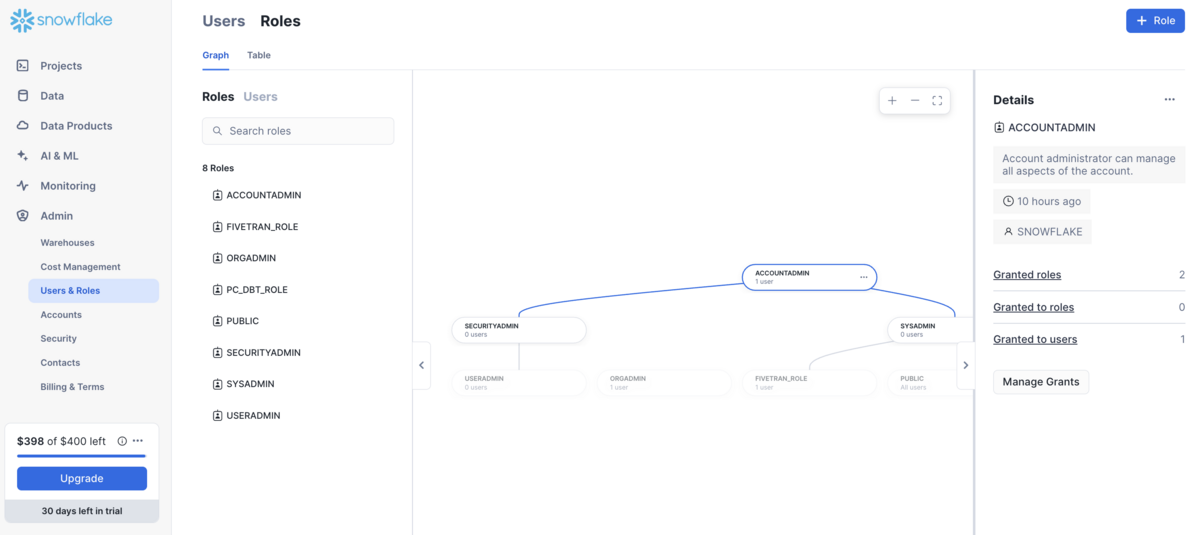Open Admin shield icon
The height and width of the screenshot is (535, 1200).
(x=23, y=216)
